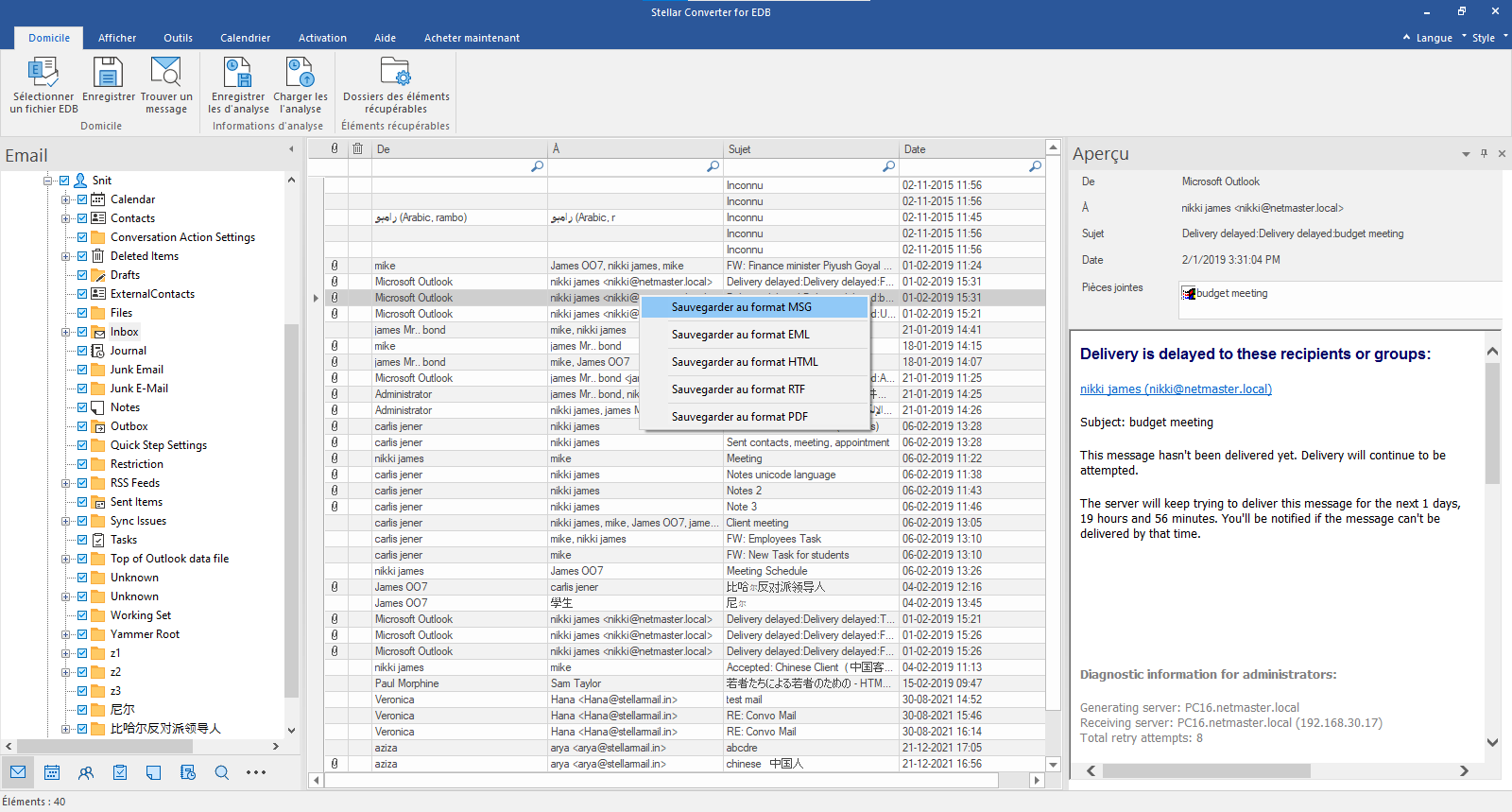The width and height of the screenshot is (1512, 812).
Task: Expand the Sync Issues node
Action: [65, 520]
